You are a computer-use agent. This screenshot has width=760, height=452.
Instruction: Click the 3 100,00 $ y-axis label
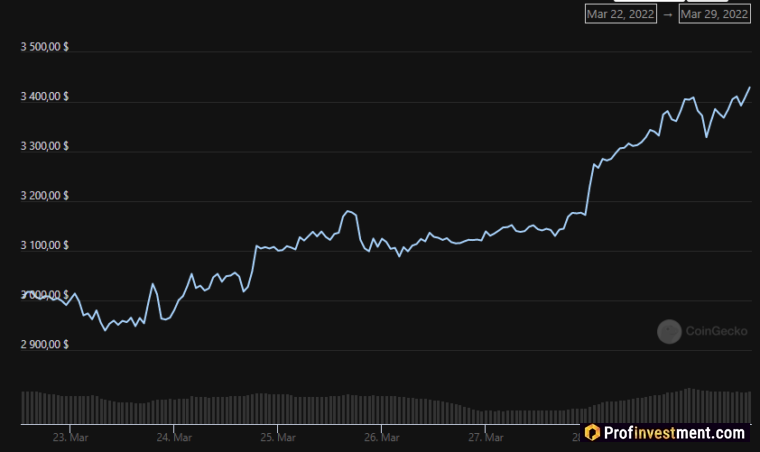point(44,245)
